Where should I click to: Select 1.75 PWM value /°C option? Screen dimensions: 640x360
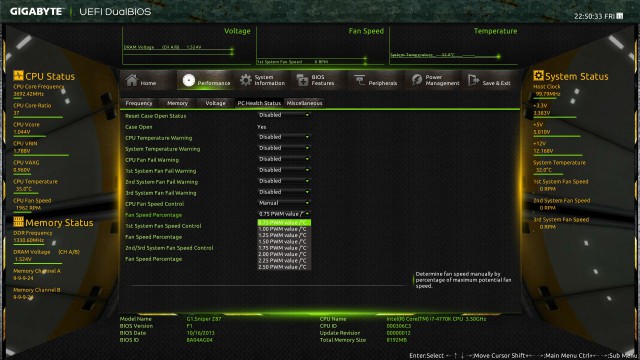coord(284,248)
